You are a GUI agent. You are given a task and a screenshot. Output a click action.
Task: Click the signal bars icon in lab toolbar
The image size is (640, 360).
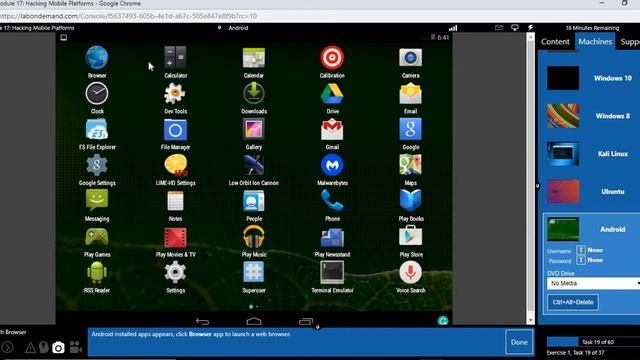[453, 28]
